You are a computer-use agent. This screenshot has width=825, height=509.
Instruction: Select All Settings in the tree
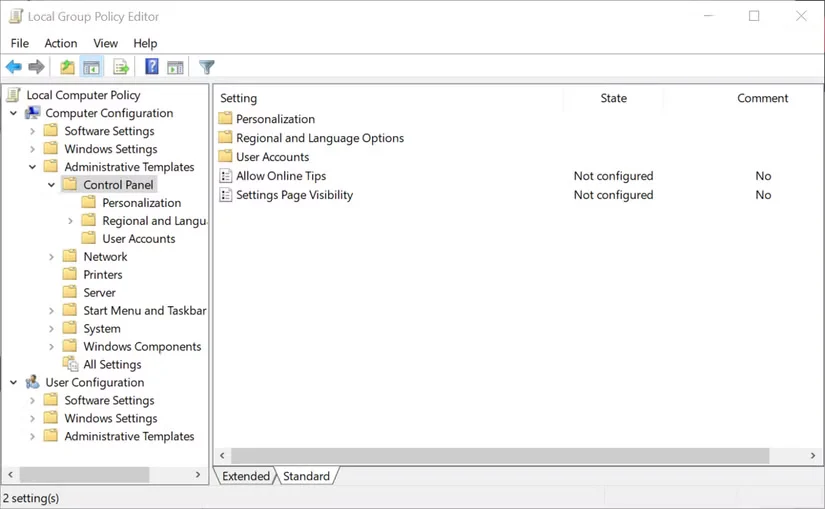click(112, 365)
